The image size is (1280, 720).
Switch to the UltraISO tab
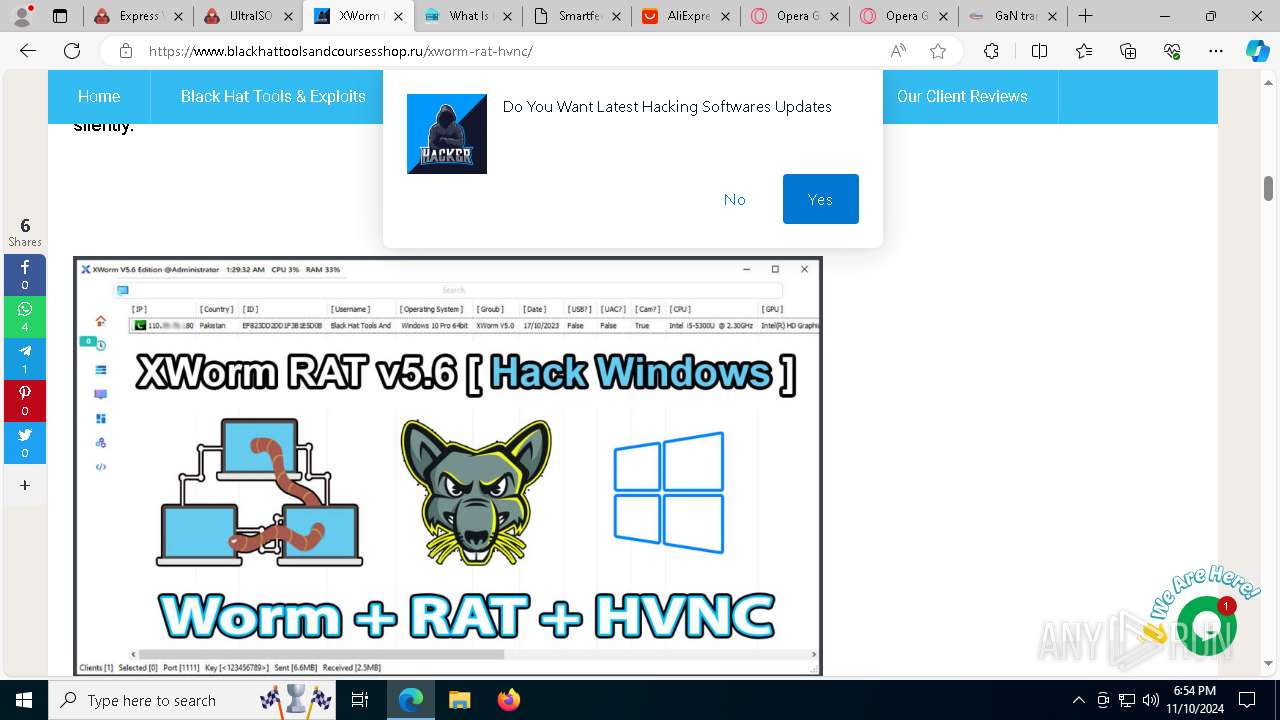(248, 16)
